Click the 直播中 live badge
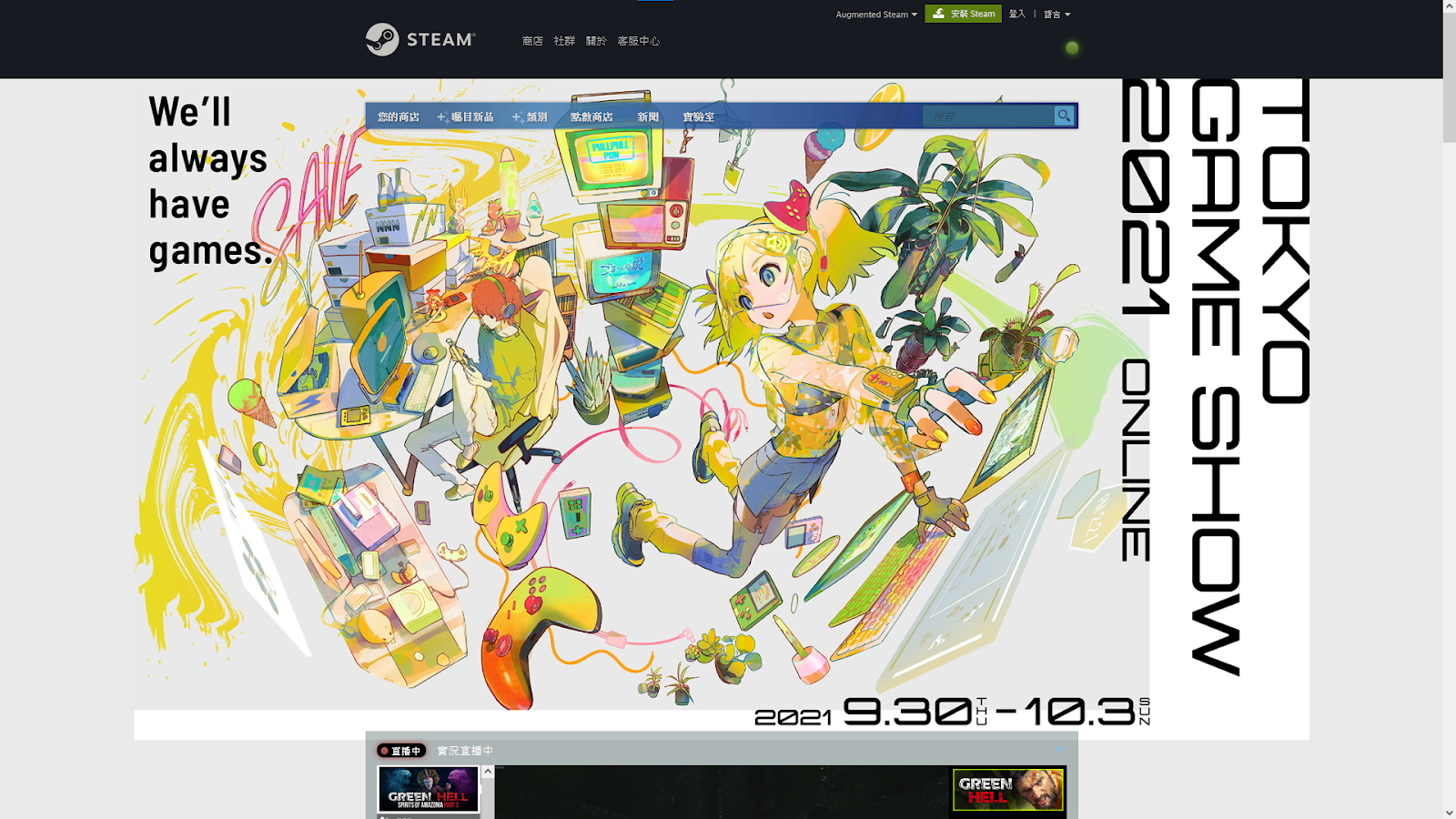 [400, 751]
